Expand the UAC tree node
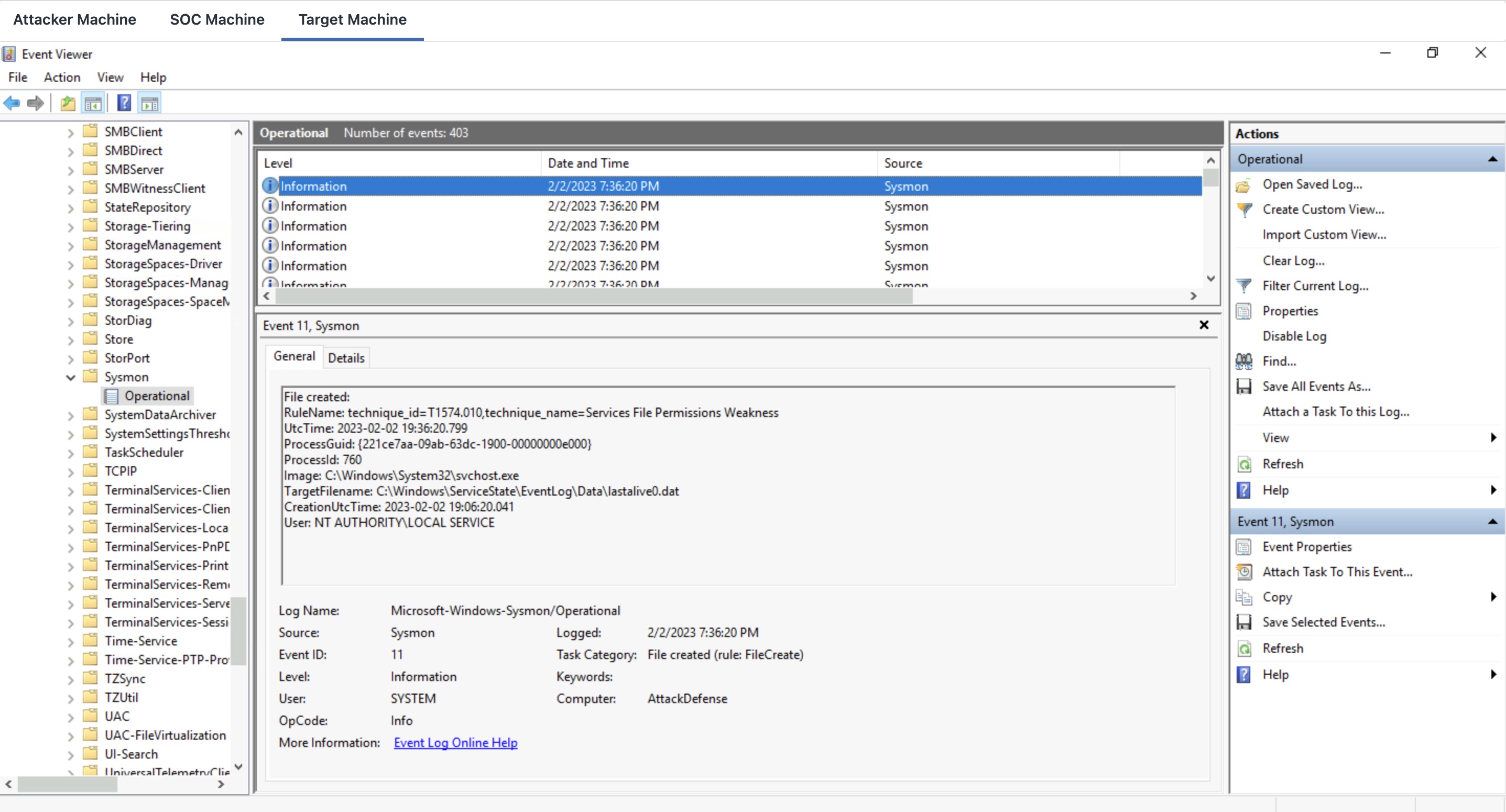This screenshot has height=812, width=1506. pos(71,718)
